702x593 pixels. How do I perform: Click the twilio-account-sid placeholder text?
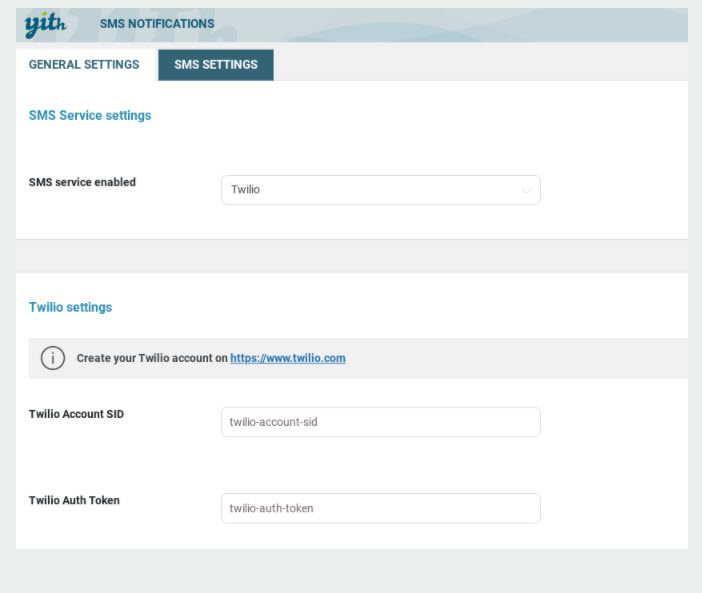tap(274, 422)
